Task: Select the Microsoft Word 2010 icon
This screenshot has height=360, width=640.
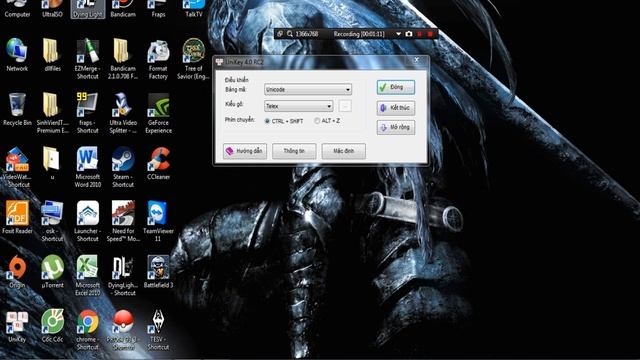Action: pyautogui.click(x=87, y=167)
